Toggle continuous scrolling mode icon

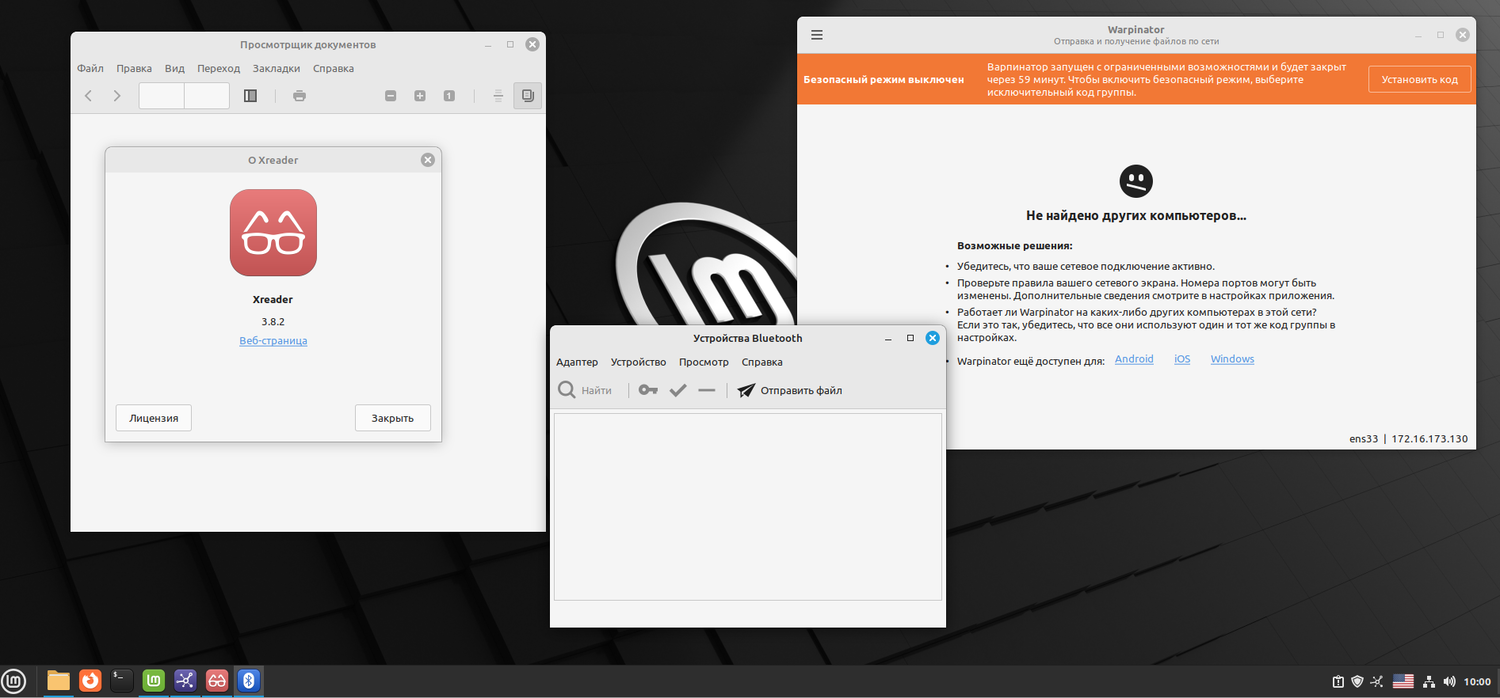click(498, 96)
